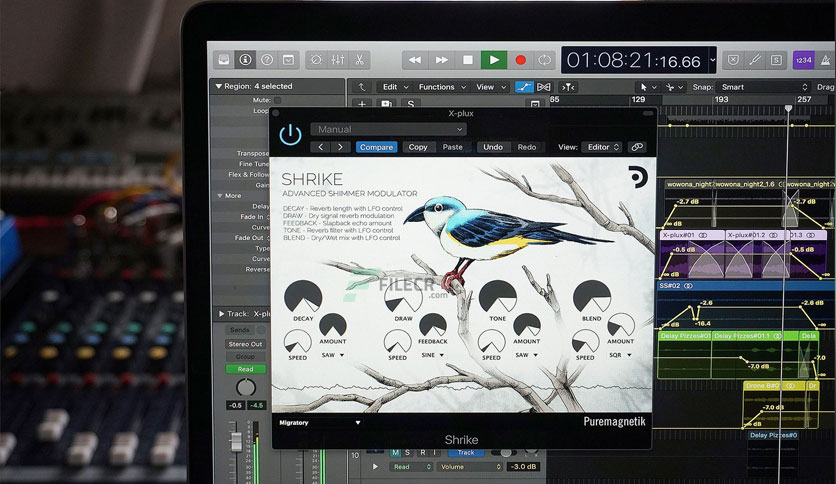Toggle the purple 1234 Count-in button
836x484 pixels.
803,60
